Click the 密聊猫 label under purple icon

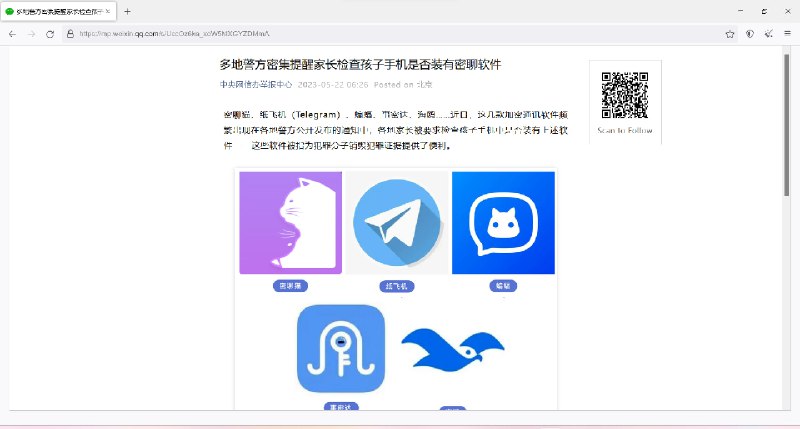[290, 286]
